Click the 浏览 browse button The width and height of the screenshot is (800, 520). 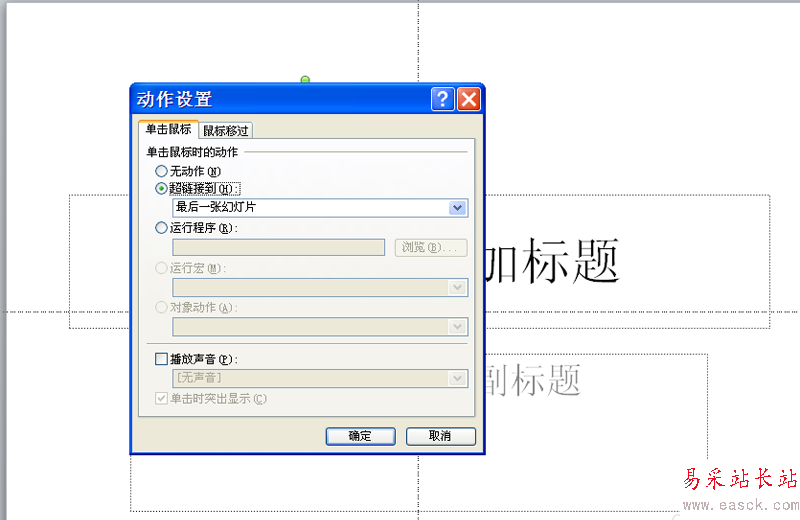click(x=431, y=247)
